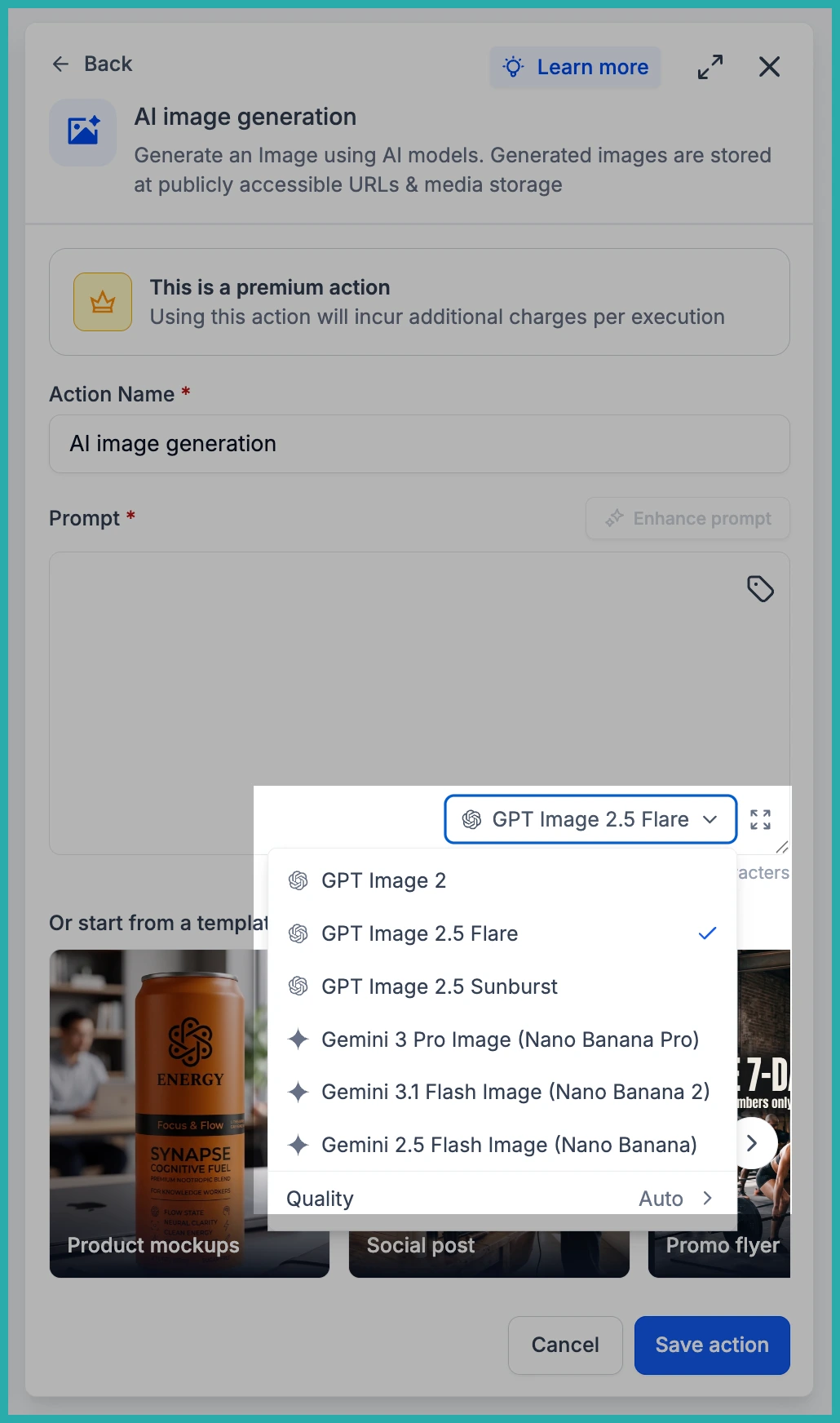Click the sparkle icon beside Gemini 3 Pro Image

[298, 1040]
